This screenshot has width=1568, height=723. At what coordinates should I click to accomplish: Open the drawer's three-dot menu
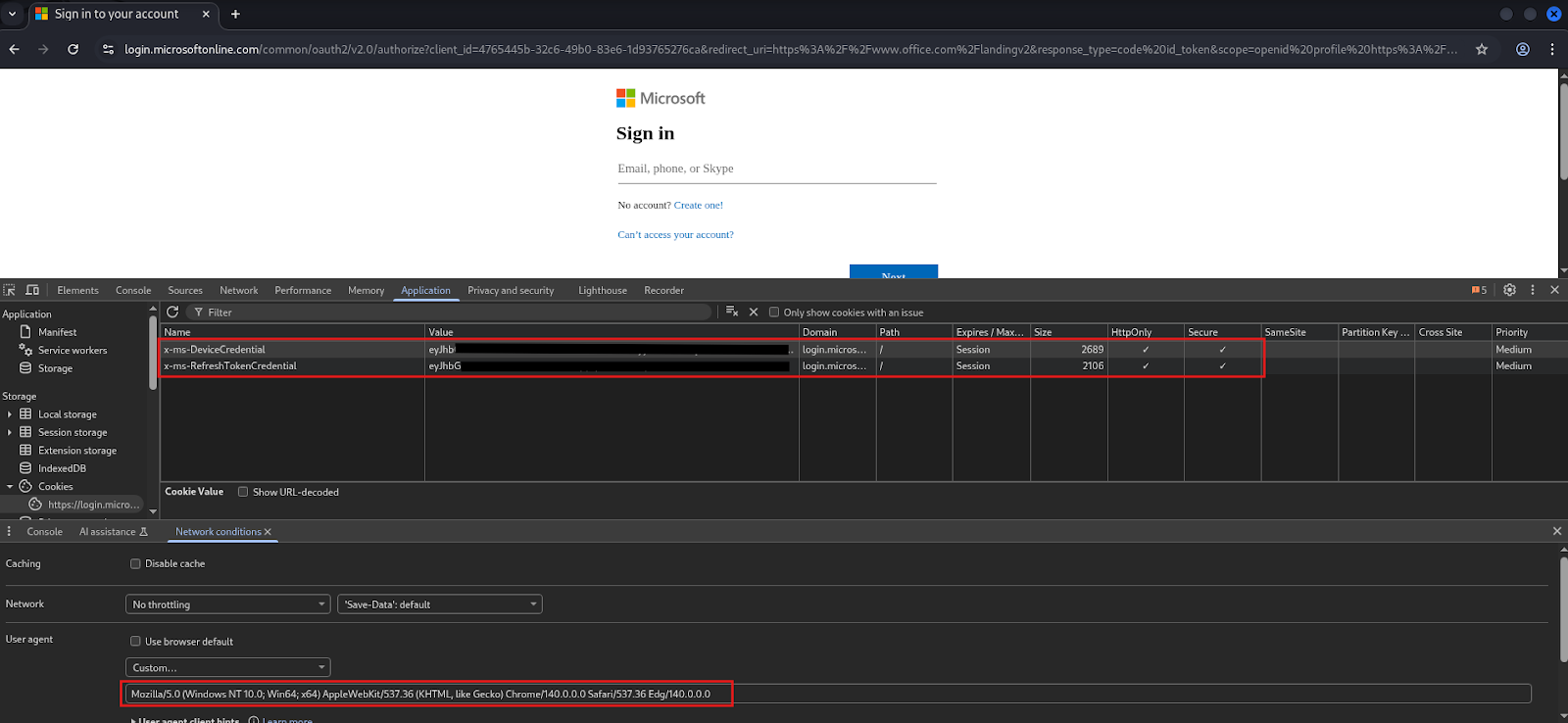[x=9, y=531]
